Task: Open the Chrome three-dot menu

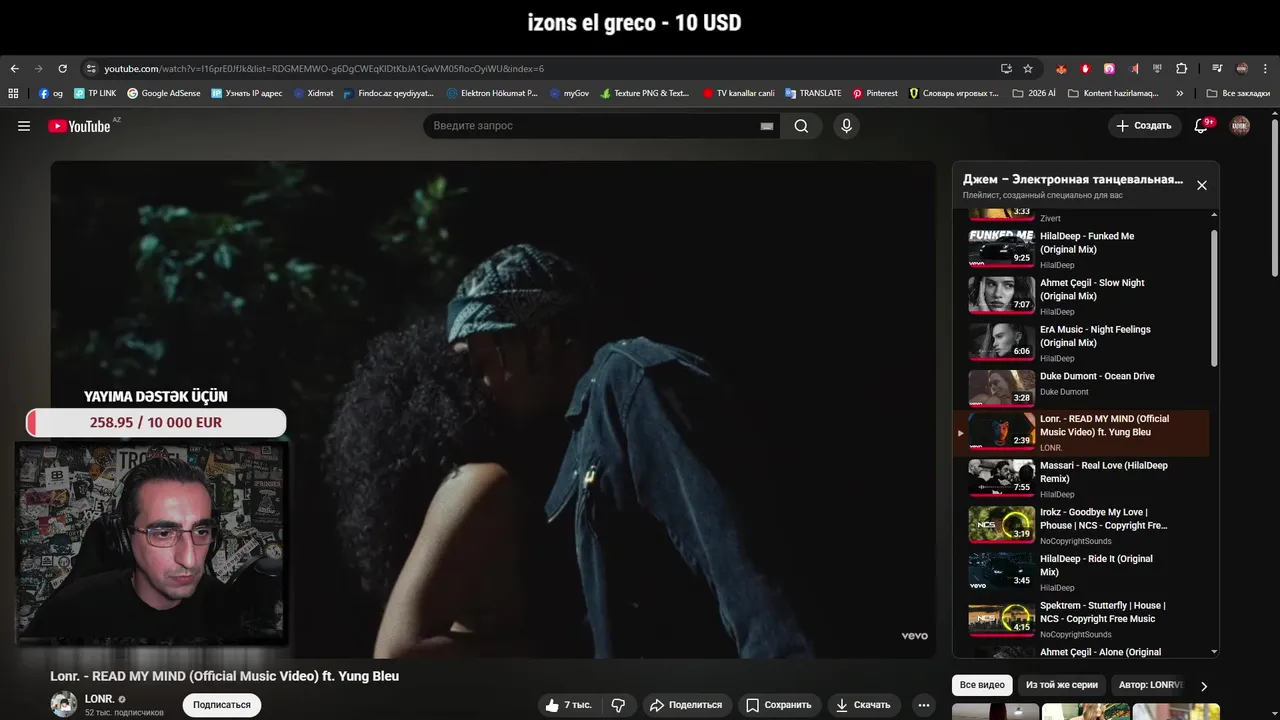Action: tap(1266, 69)
